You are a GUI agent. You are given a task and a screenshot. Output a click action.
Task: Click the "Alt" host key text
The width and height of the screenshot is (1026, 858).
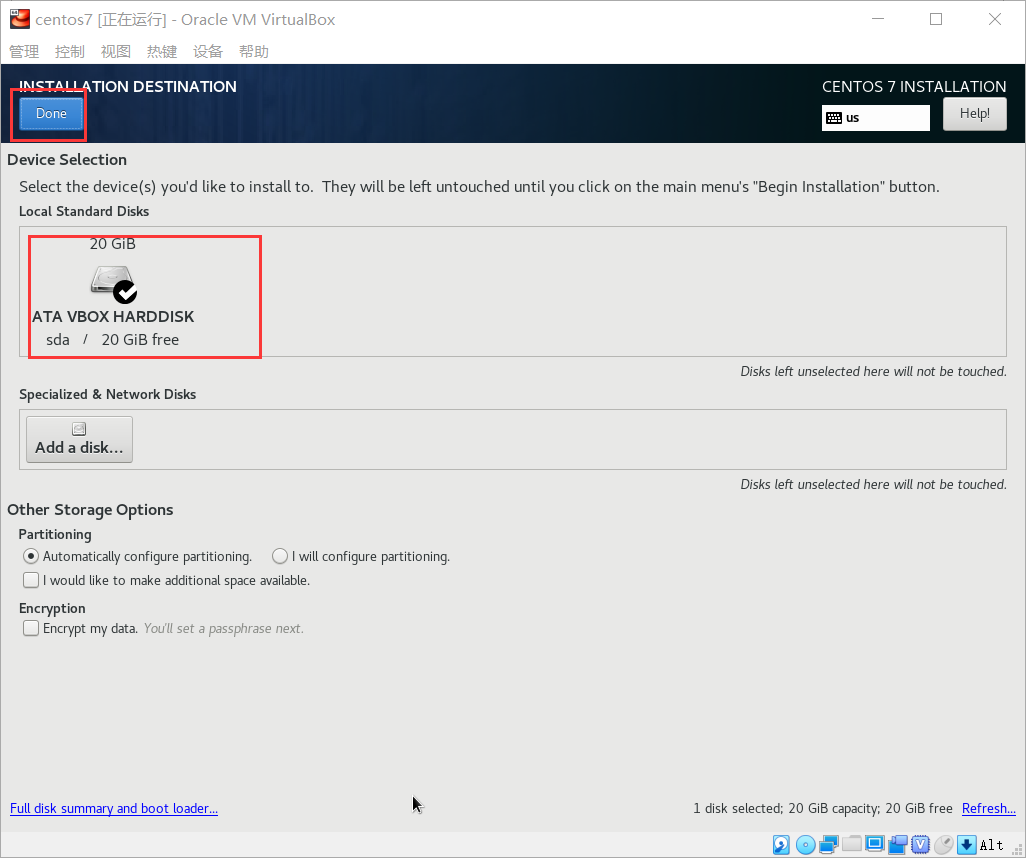pyautogui.click(x=991, y=845)
